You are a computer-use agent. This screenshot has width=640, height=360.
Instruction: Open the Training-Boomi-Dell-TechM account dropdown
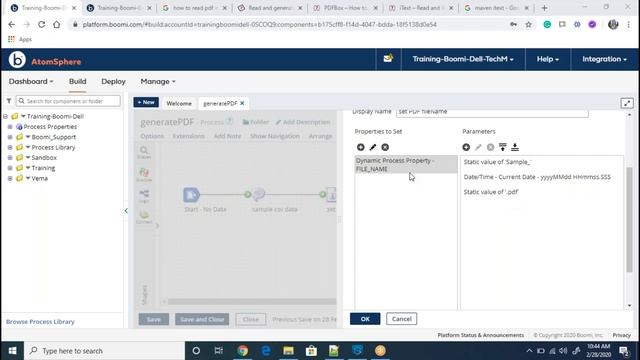click(x=463, y=59)
